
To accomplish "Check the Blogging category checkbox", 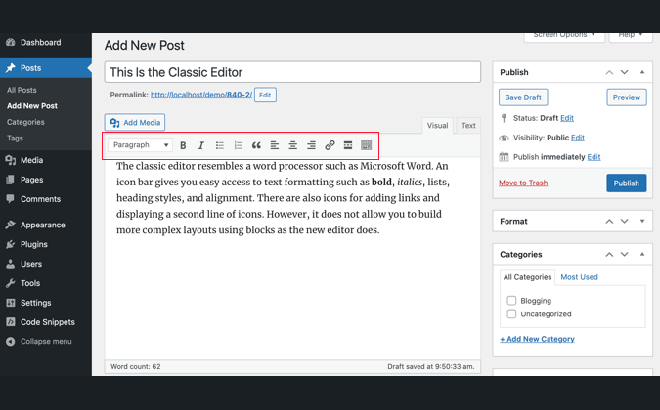I will point(512,300).
